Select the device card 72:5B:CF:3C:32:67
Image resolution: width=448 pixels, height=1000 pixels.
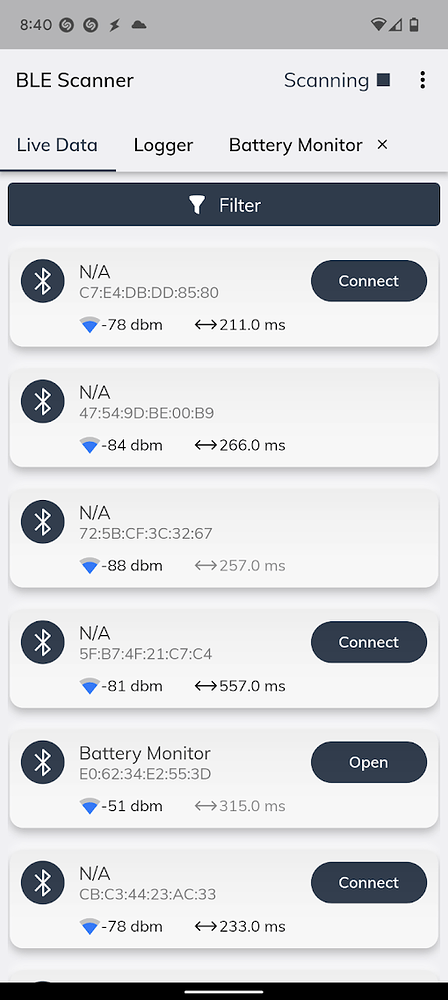224,538
